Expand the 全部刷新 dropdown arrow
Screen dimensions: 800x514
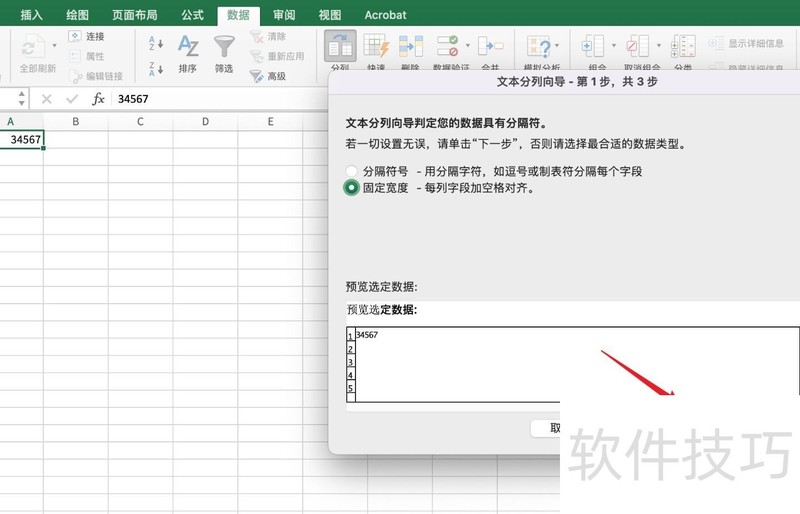[55, 45]
